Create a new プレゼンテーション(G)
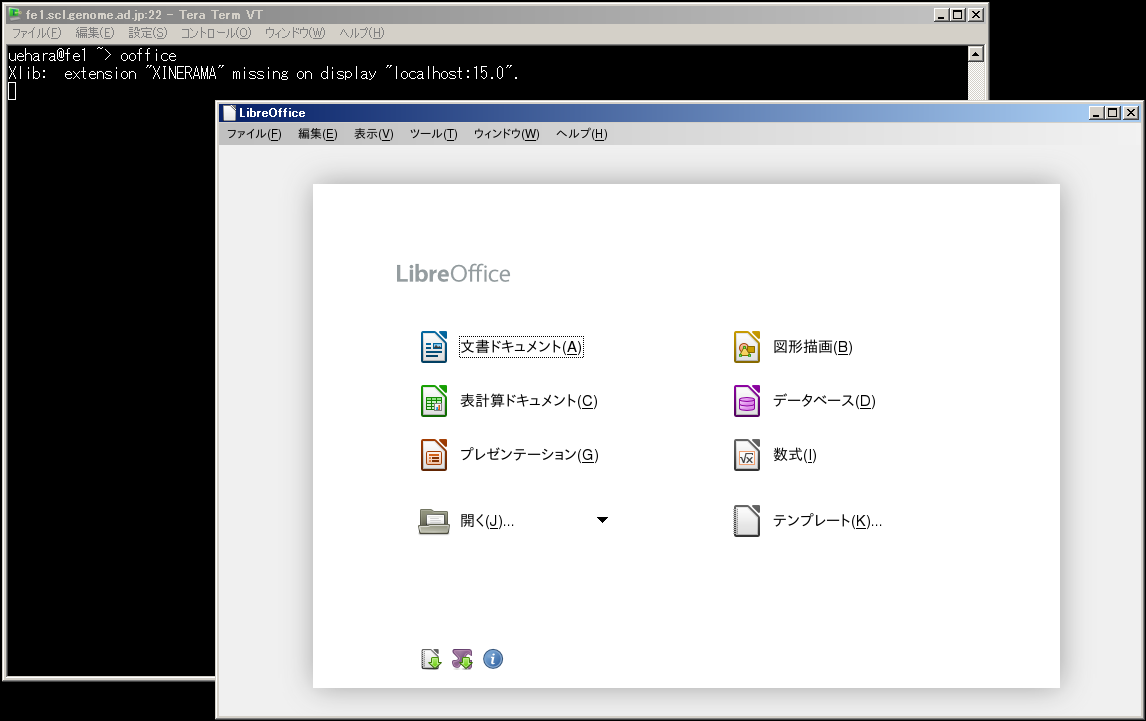The width and height of the screenshot is (1146, 721). tap(529, 455)
